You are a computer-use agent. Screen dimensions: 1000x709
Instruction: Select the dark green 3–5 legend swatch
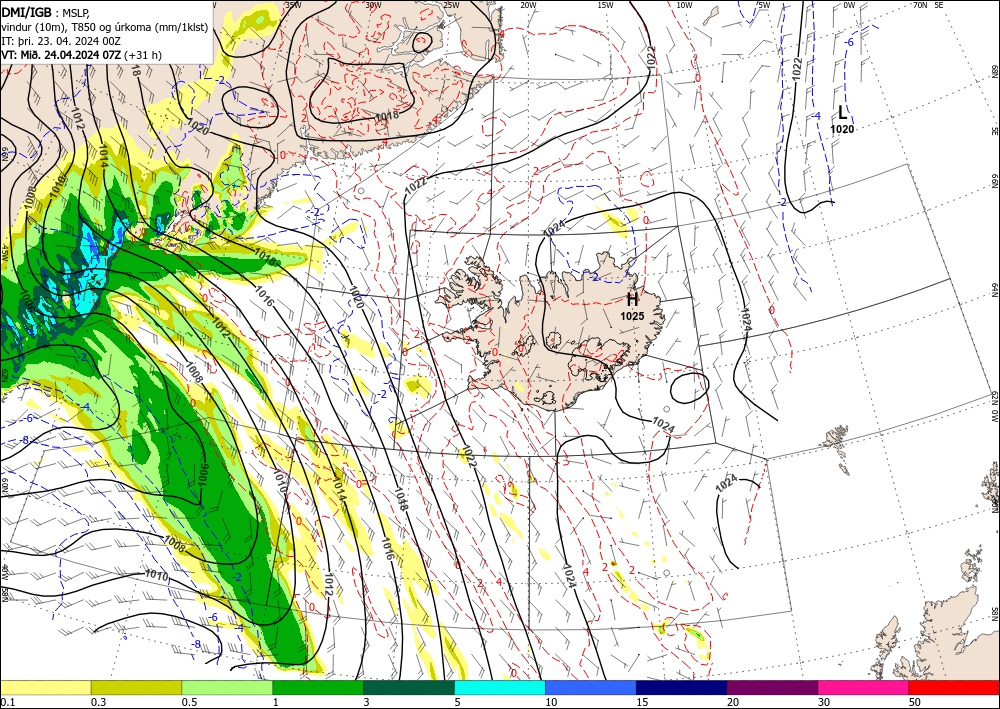409,687
